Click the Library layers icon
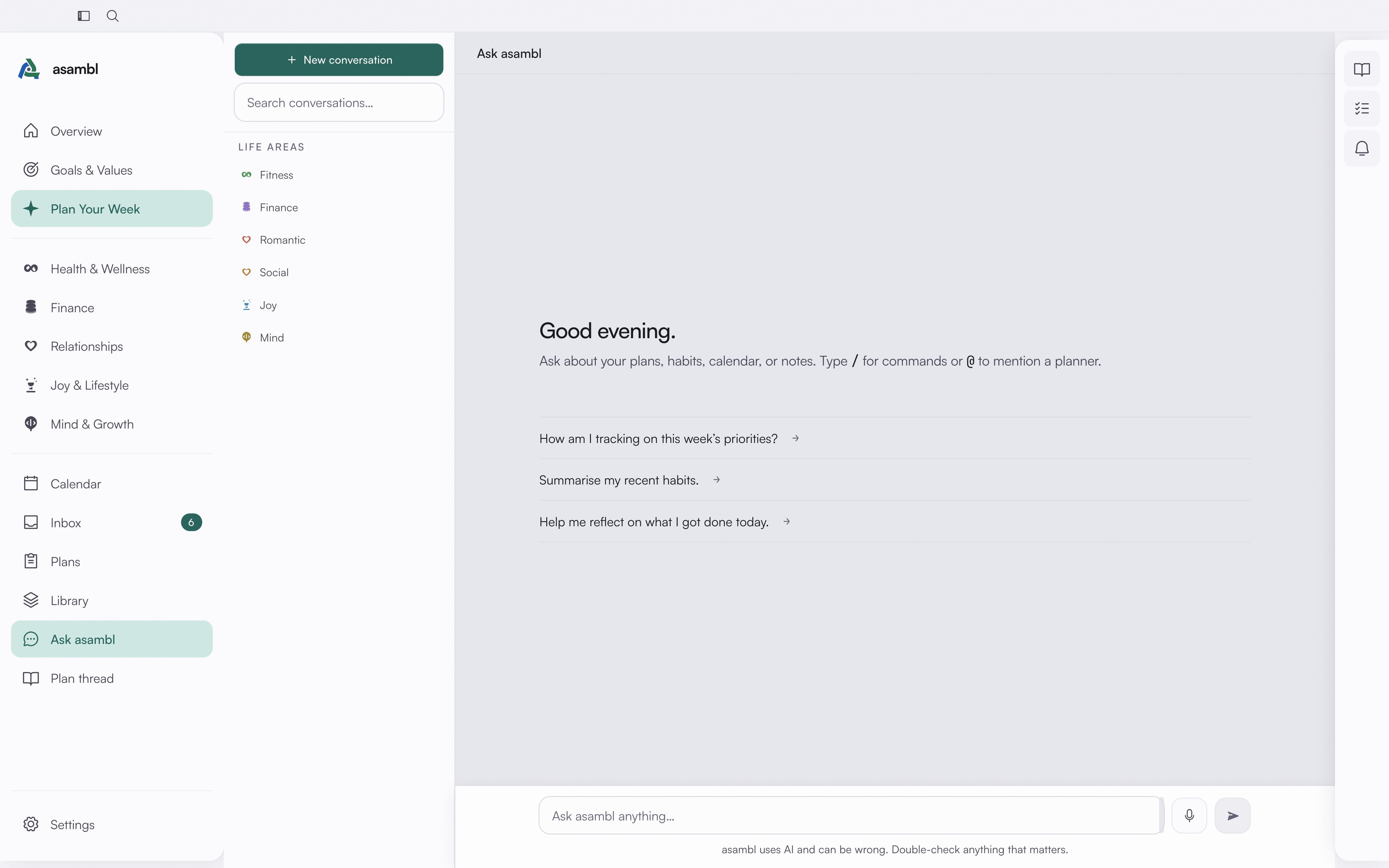Screen dimensions: 1389x868 click(31, 600)
